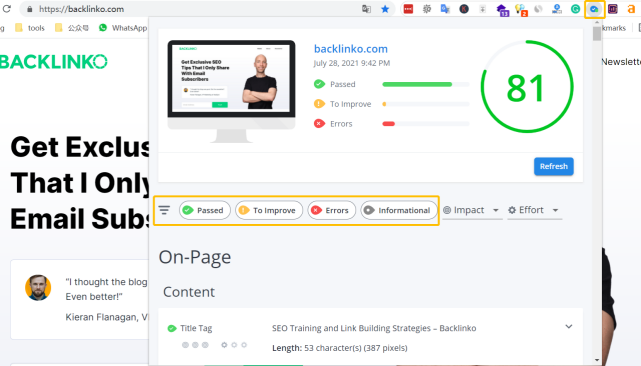The width and height of the screenshot is (641, 366).
Task: Open the Grammarly extension icon
Action: coord(575,9)
